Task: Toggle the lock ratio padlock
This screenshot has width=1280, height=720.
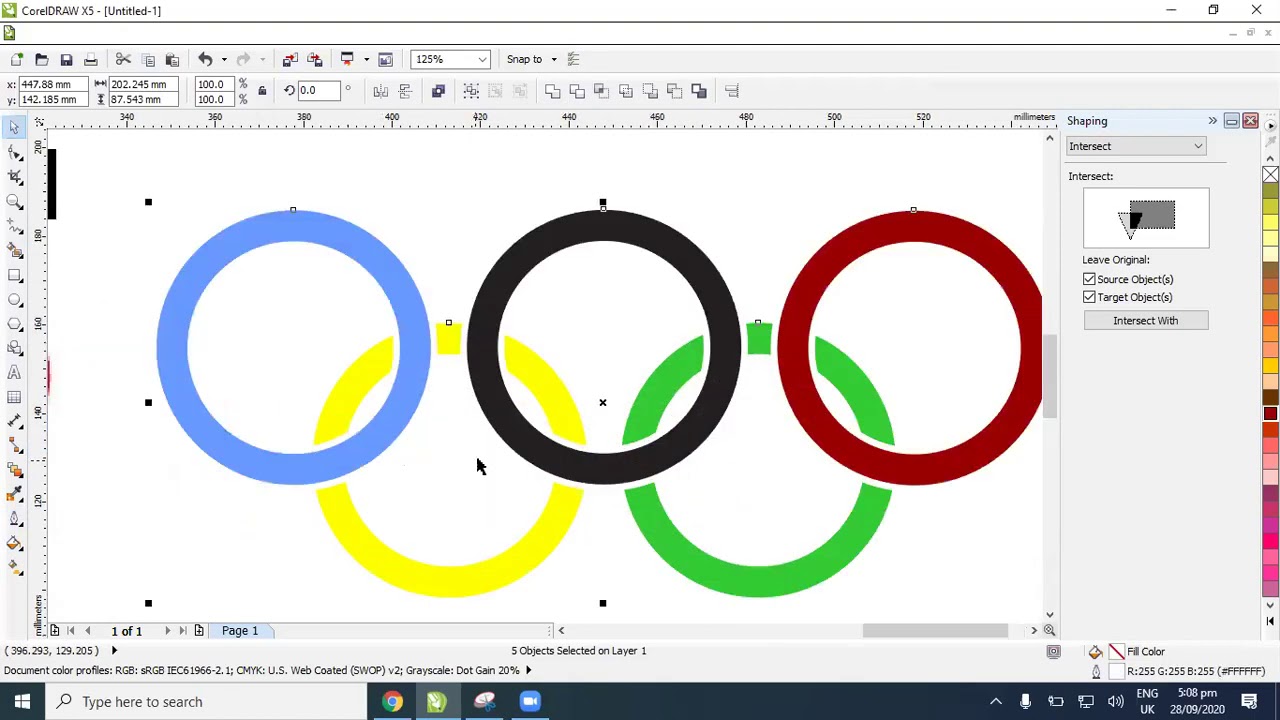Action: [262, 91]
